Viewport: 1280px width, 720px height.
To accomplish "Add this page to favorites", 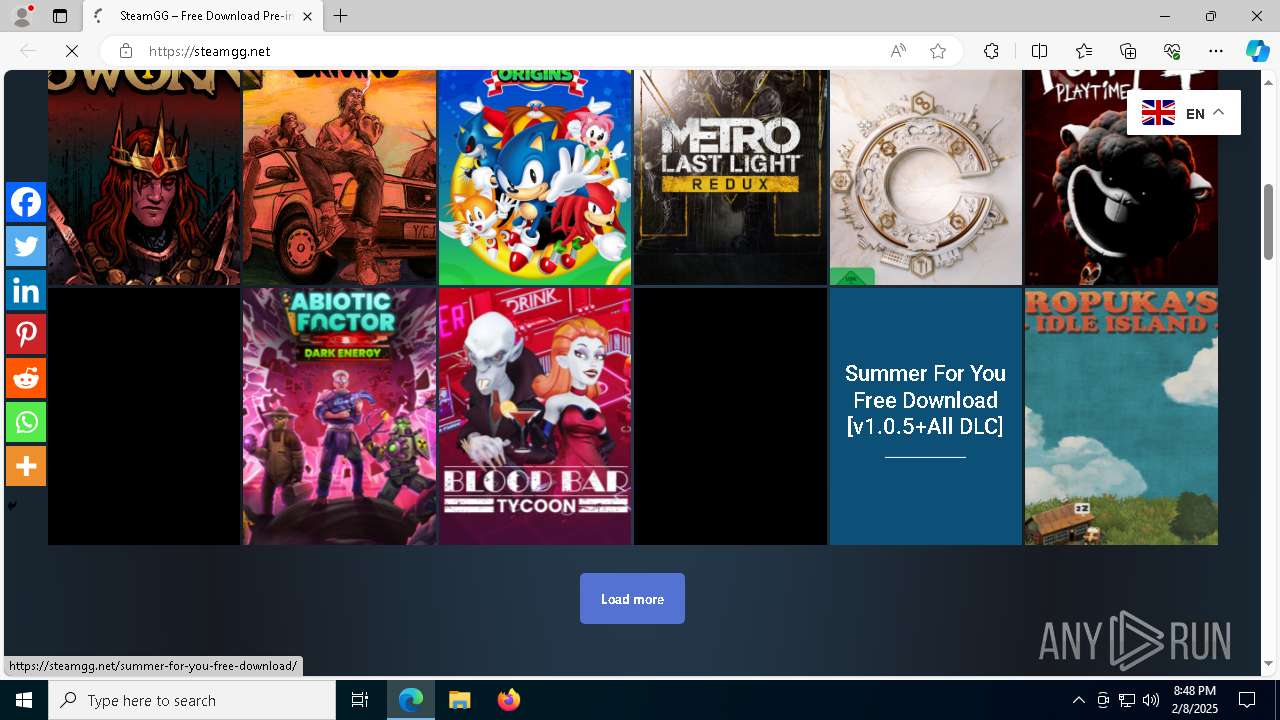I will [x=938, y=51].
